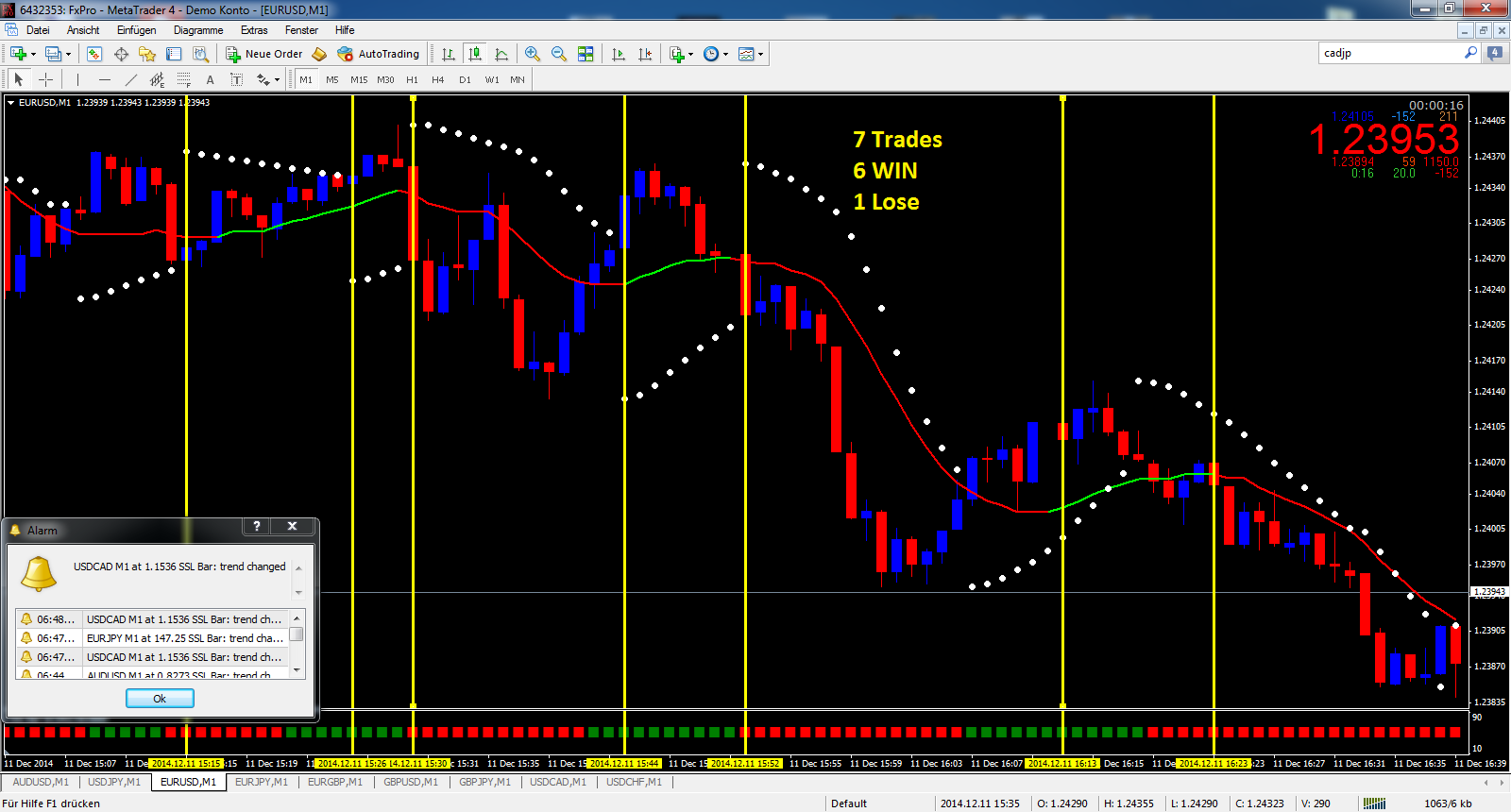Select the H4 timeframe
The height and width of the screenshot is (812, 1511).
[x=438, y=79]
